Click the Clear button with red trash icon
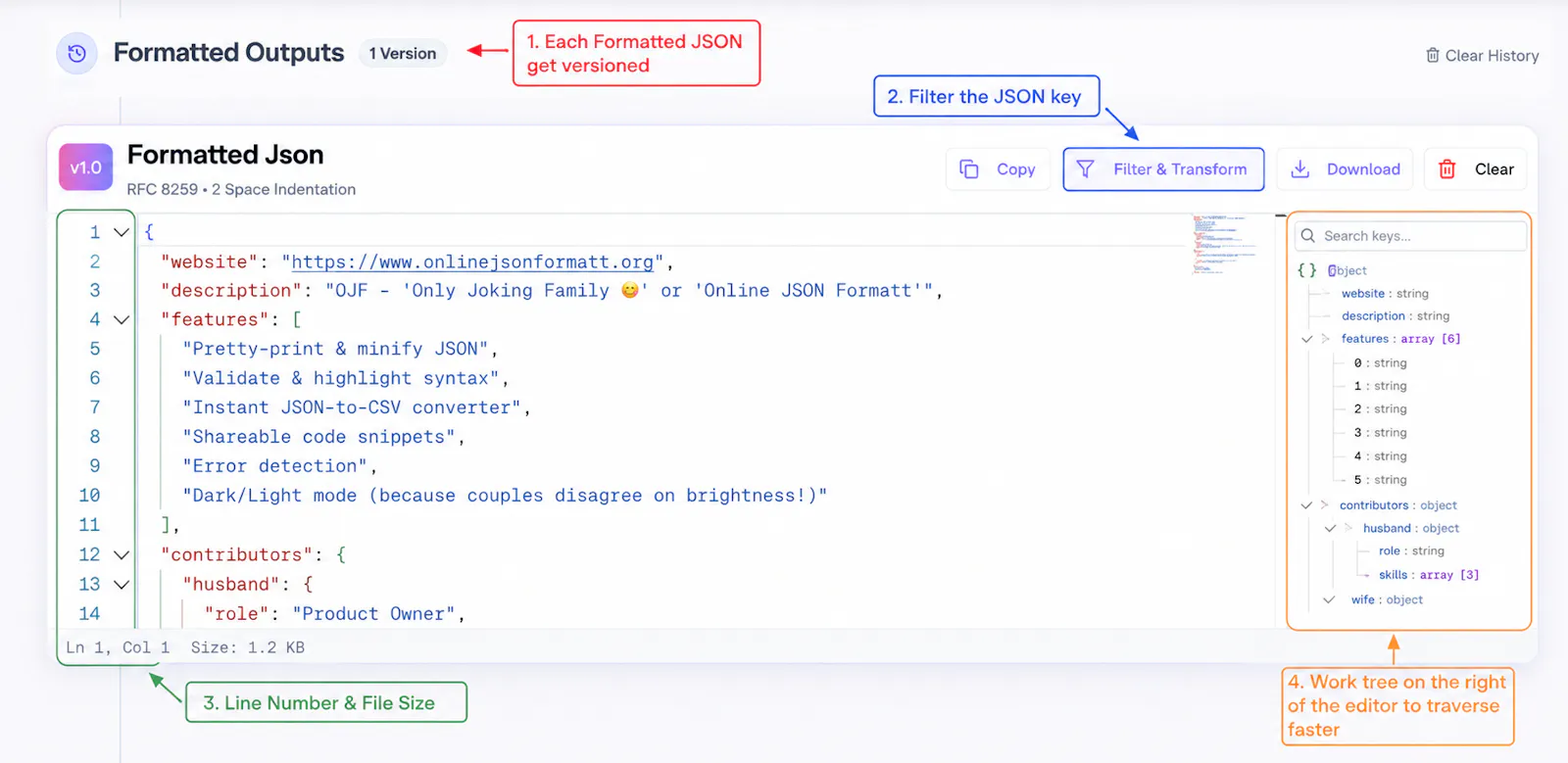The image size is (1568, 763). point(1475,169)
